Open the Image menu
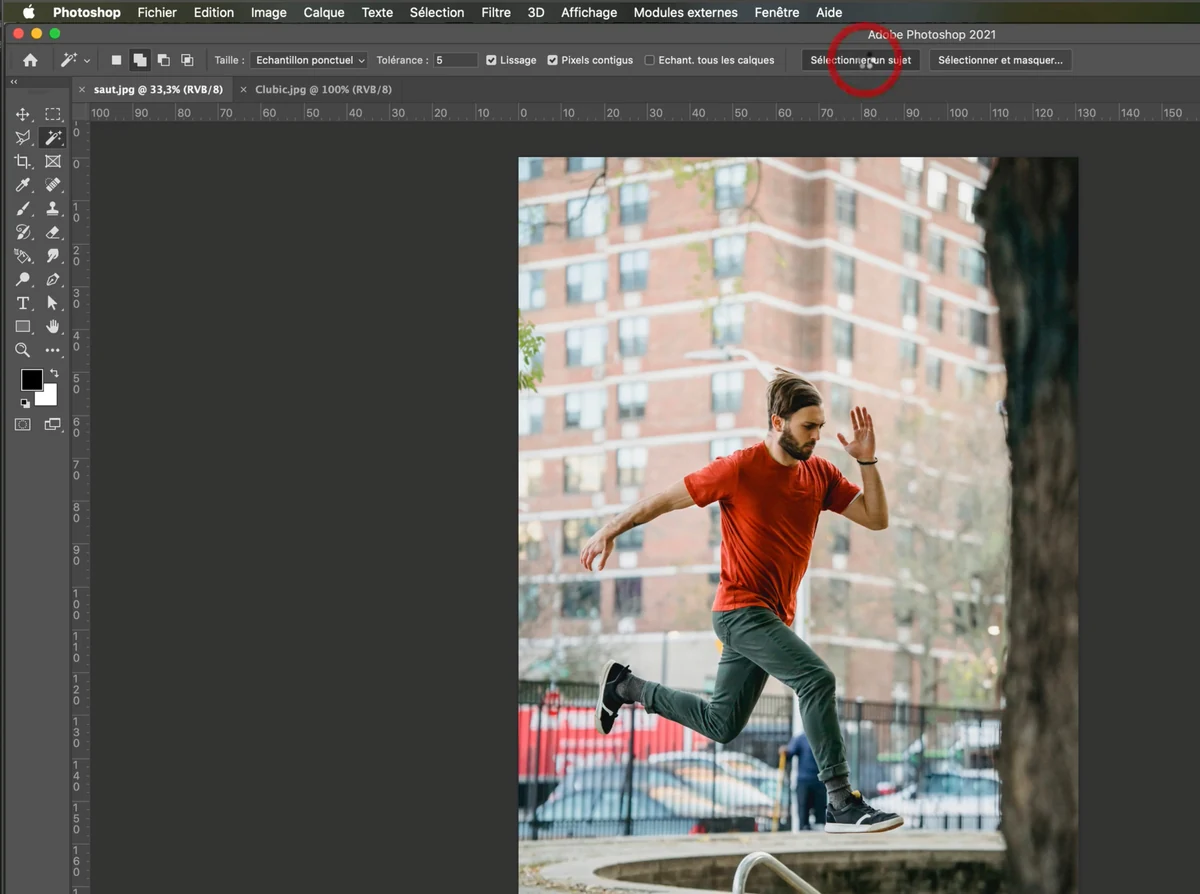Image resolution: width=1200 pixels, height=894 pixels. 269,13
